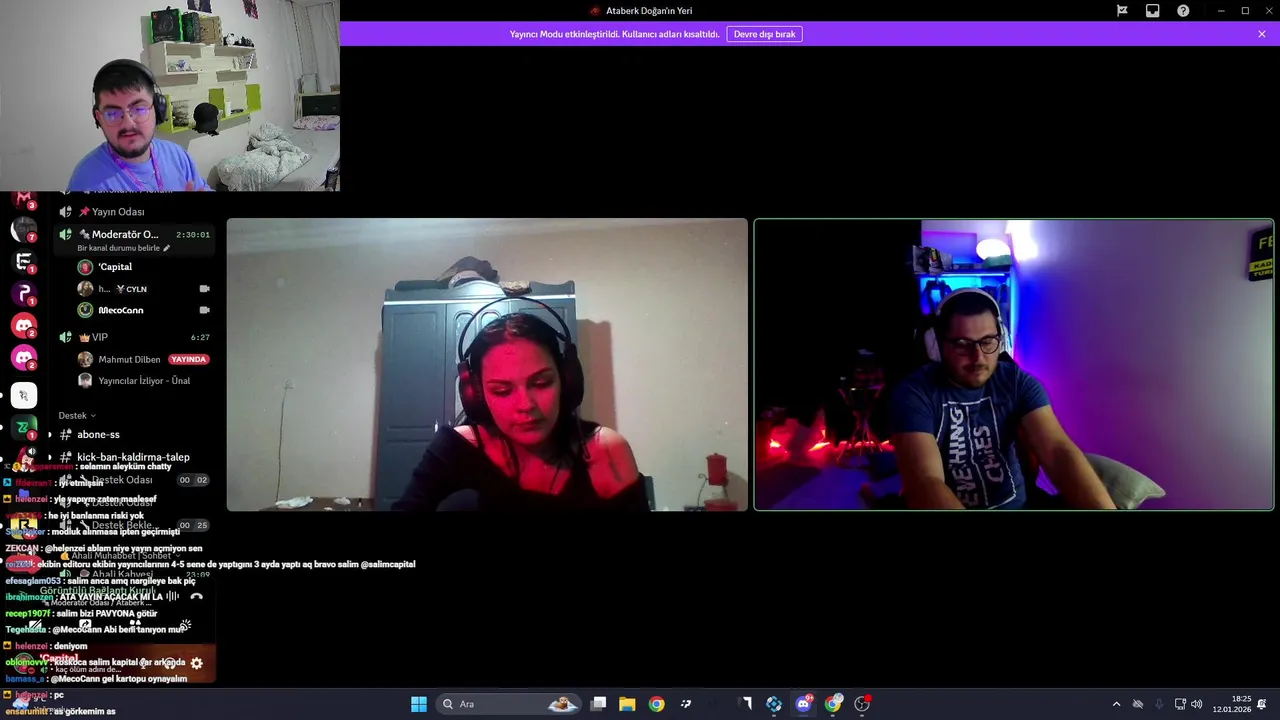Screen dimensions: 1280x720
Task: Open the purple P-logo server
Action: (24, 294)
